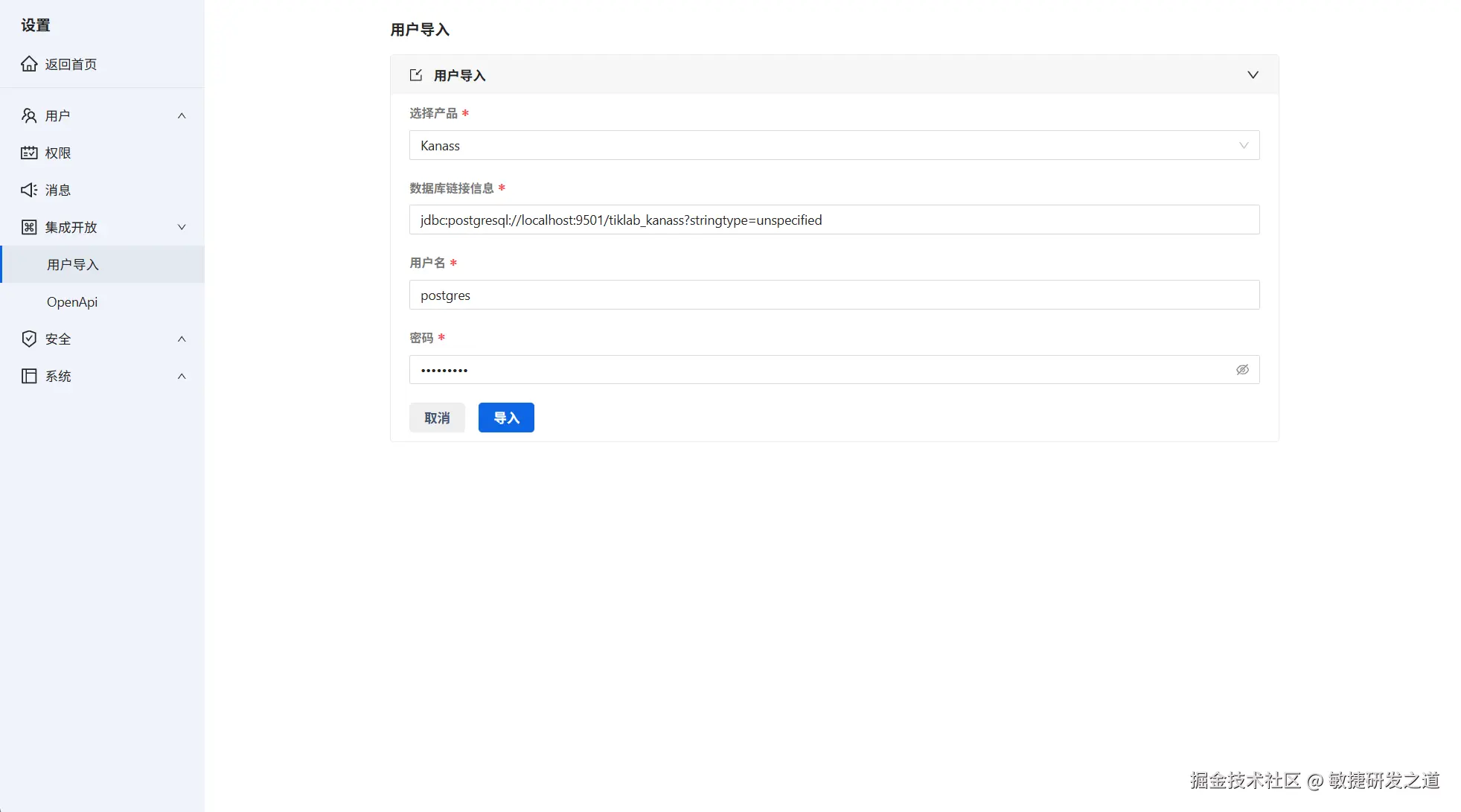Image resolution: width=1461 pixels, height=812 pixels.
Task: Click the 用户名 postgres input field
Action: click(834, 295)
